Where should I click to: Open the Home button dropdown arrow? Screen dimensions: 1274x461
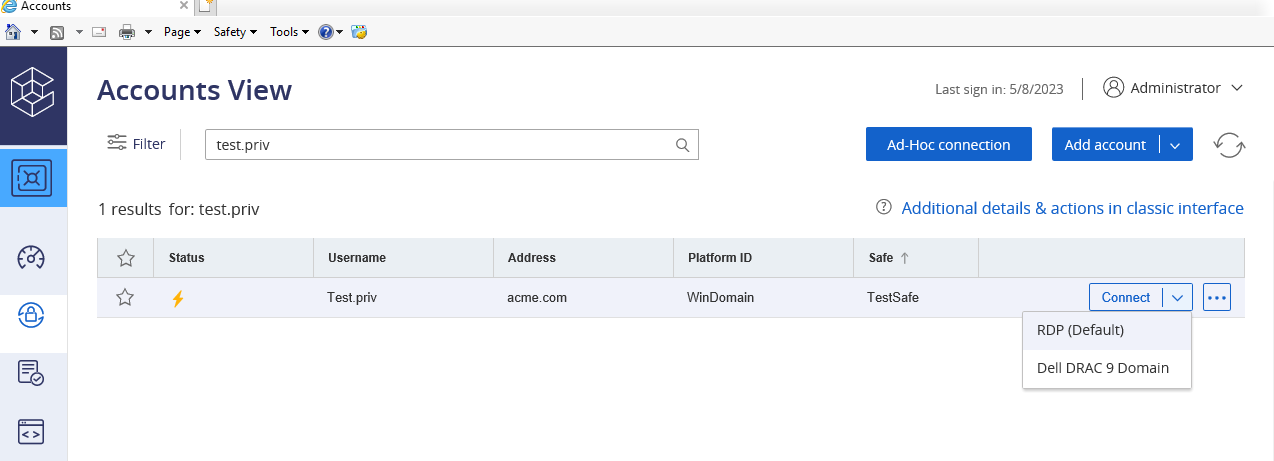click(34, 32)
